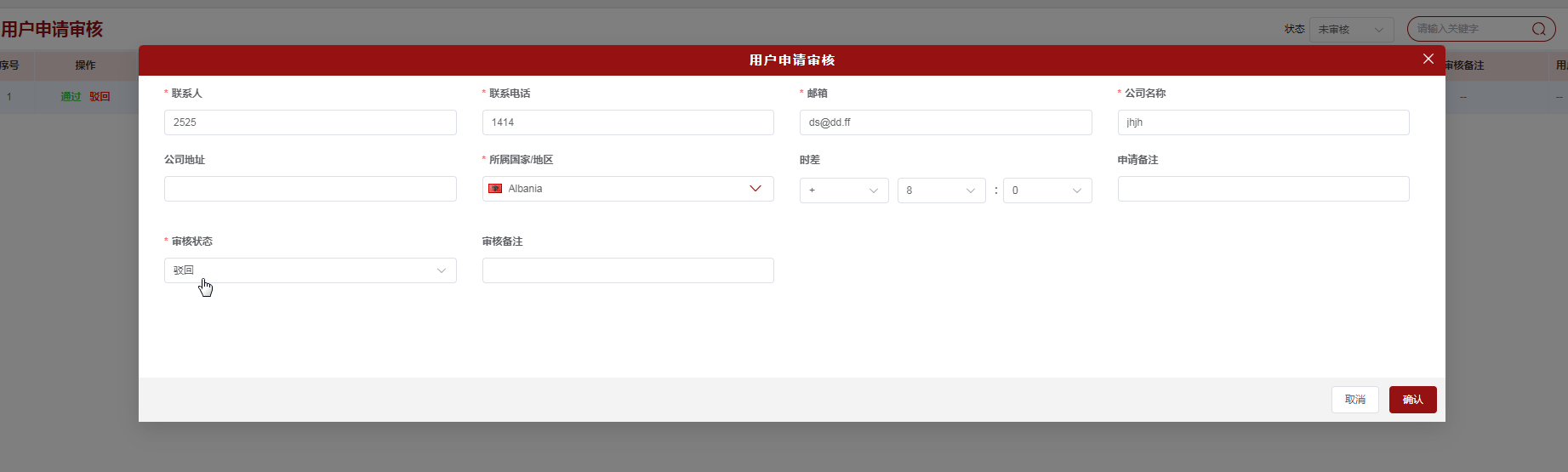Click into the 邮箱 input field
1568x472 pixels.
(x=944, y=122)
